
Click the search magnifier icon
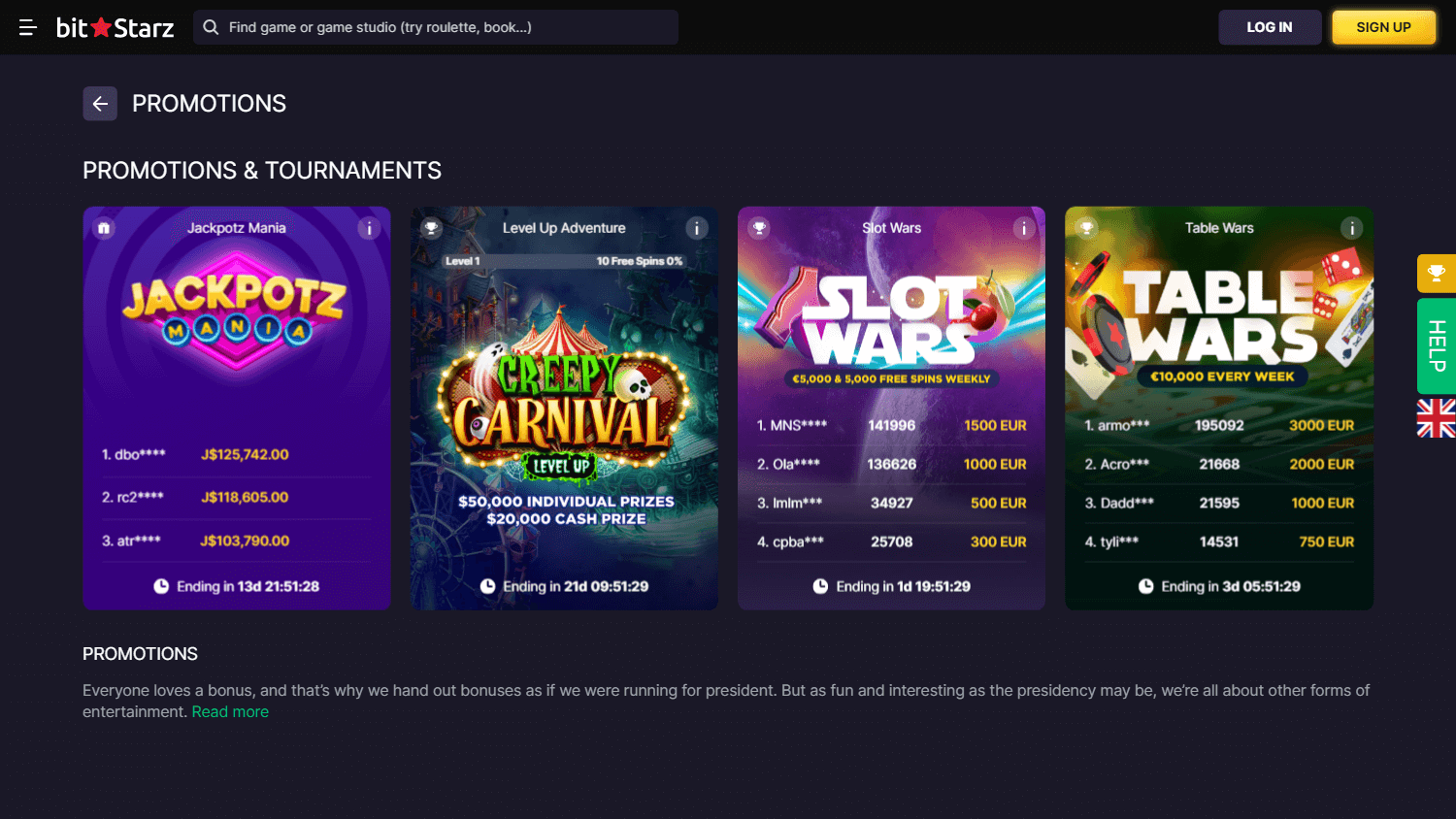click(x=211, y=27)
